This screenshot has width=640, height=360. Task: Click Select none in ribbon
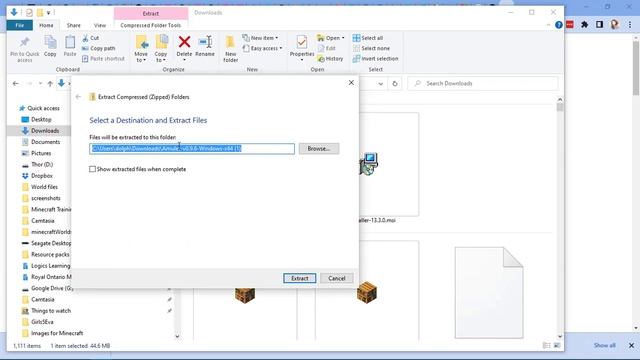[x=371, y=48]
